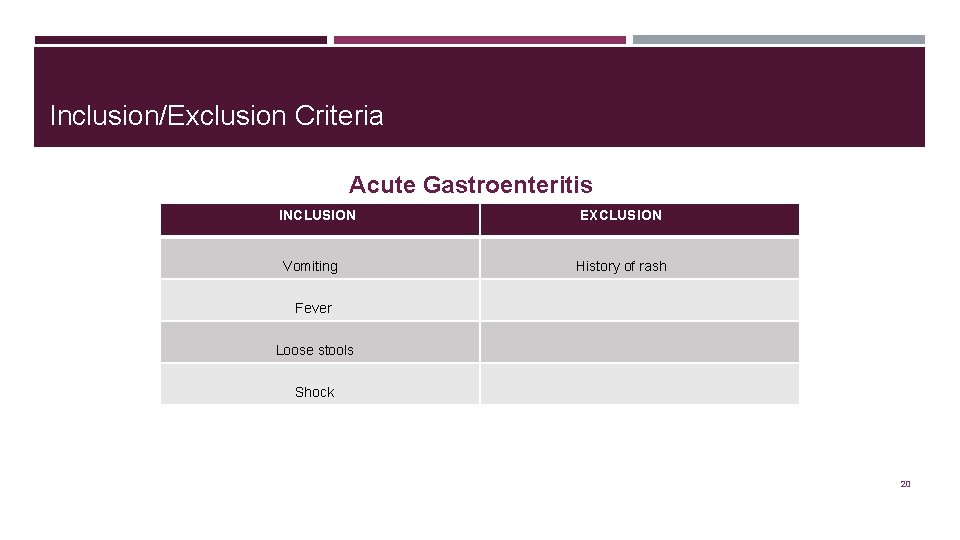Screen dimensions: 960x540
Task: Click the divider between INCLUSION and EXCLUSION headers
Action: pyautogui.click(x=480, y=219)
